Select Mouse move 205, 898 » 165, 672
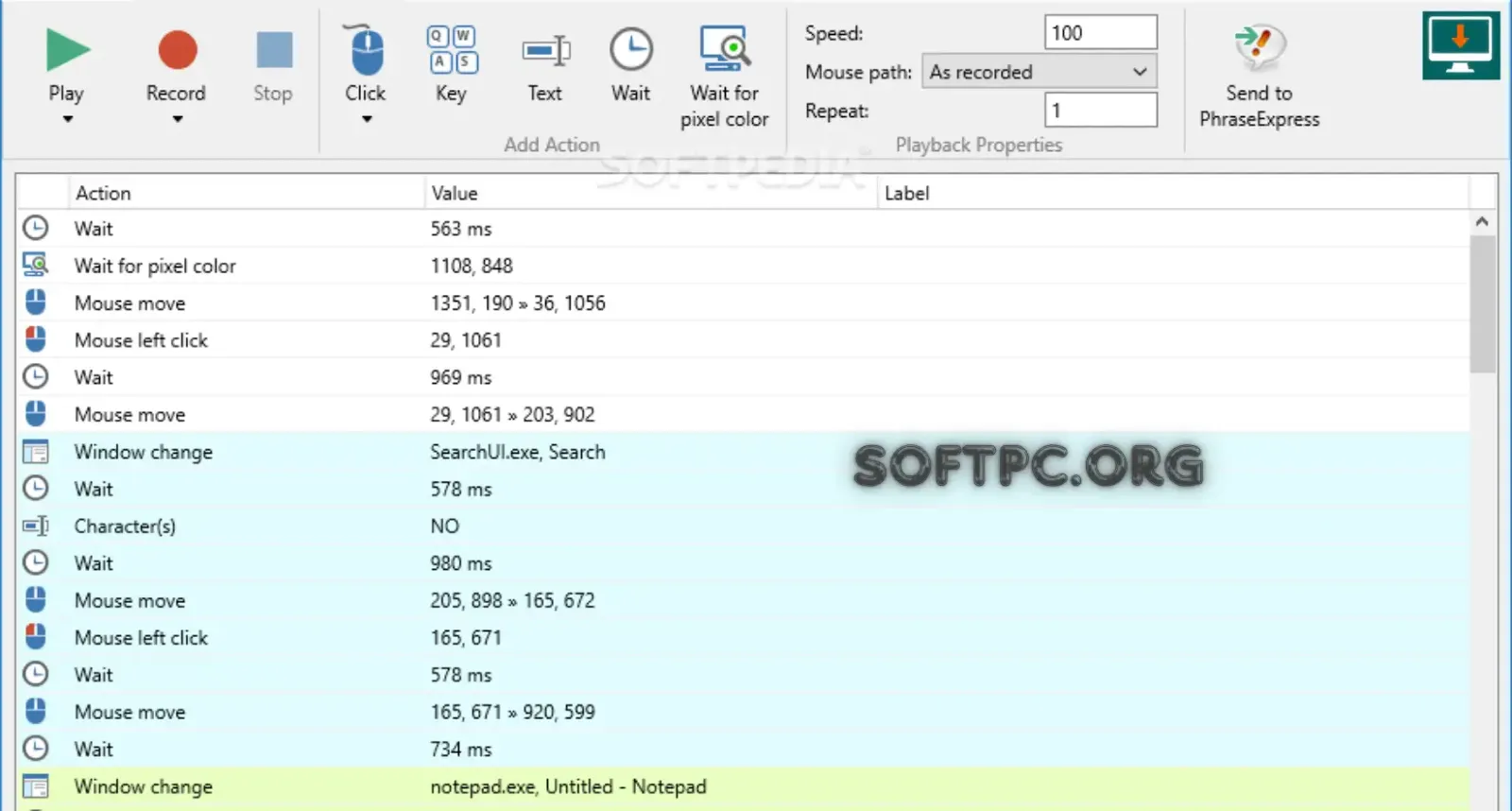The image size is (1512, 811). click(743, 600)
